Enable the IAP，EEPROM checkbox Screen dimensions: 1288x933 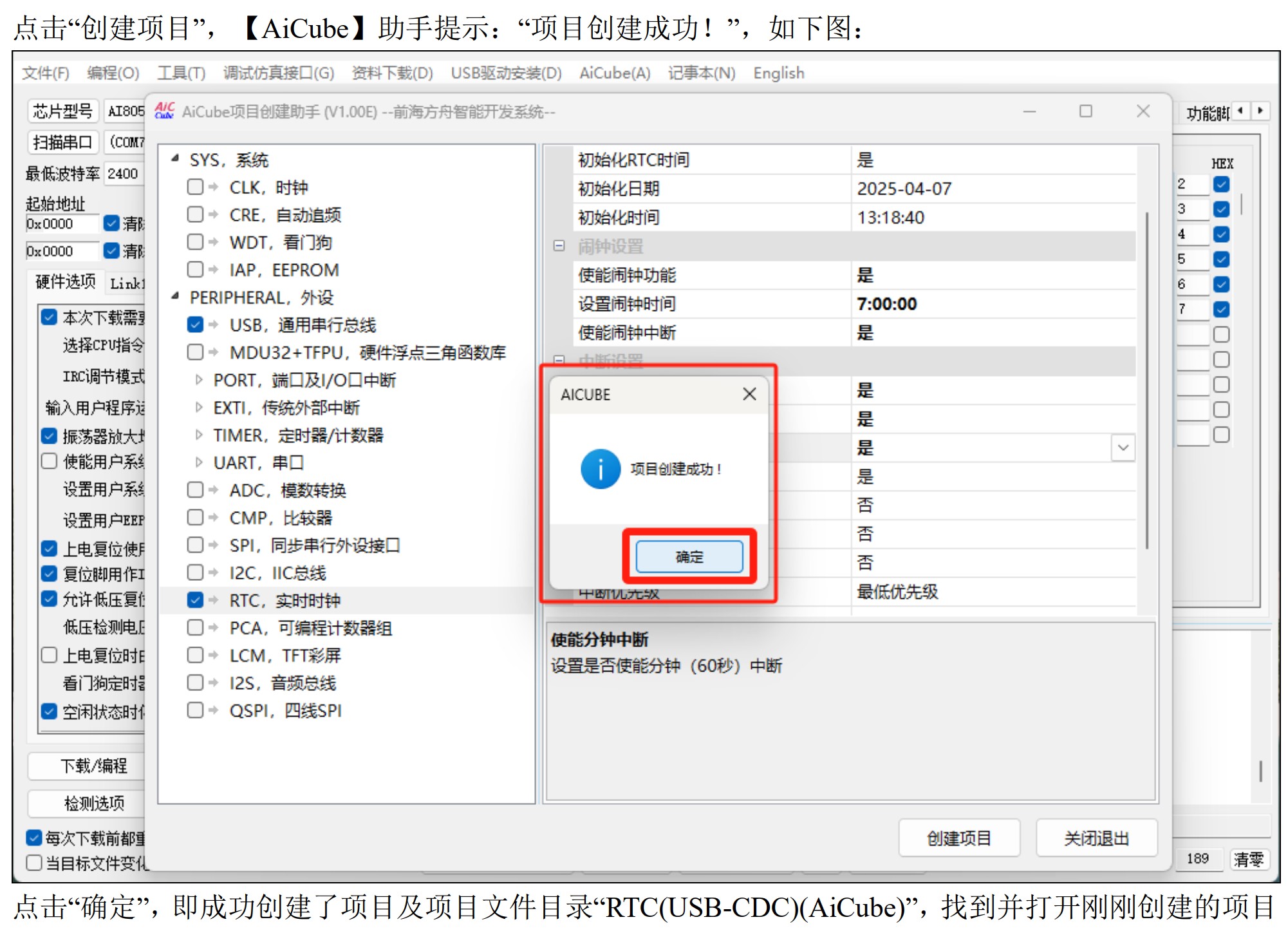[x=195, y=269]
